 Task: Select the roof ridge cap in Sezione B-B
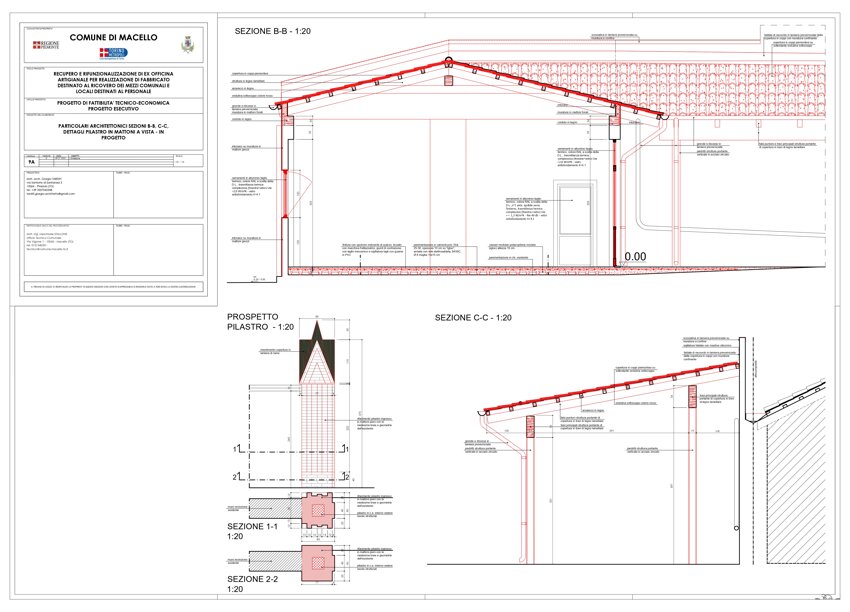click(x=448, y=63)
